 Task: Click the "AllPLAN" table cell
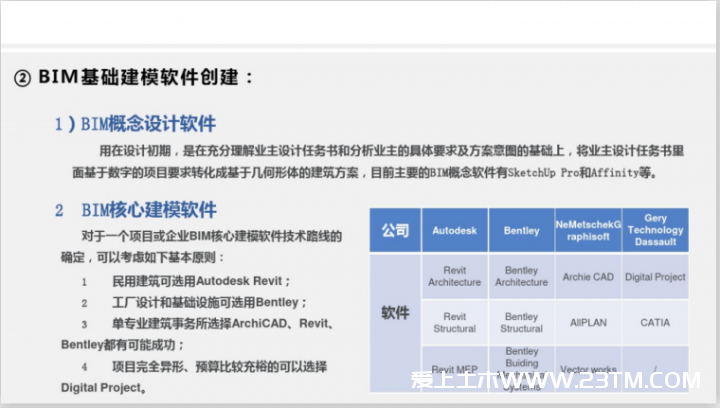(x=588, y=323)
